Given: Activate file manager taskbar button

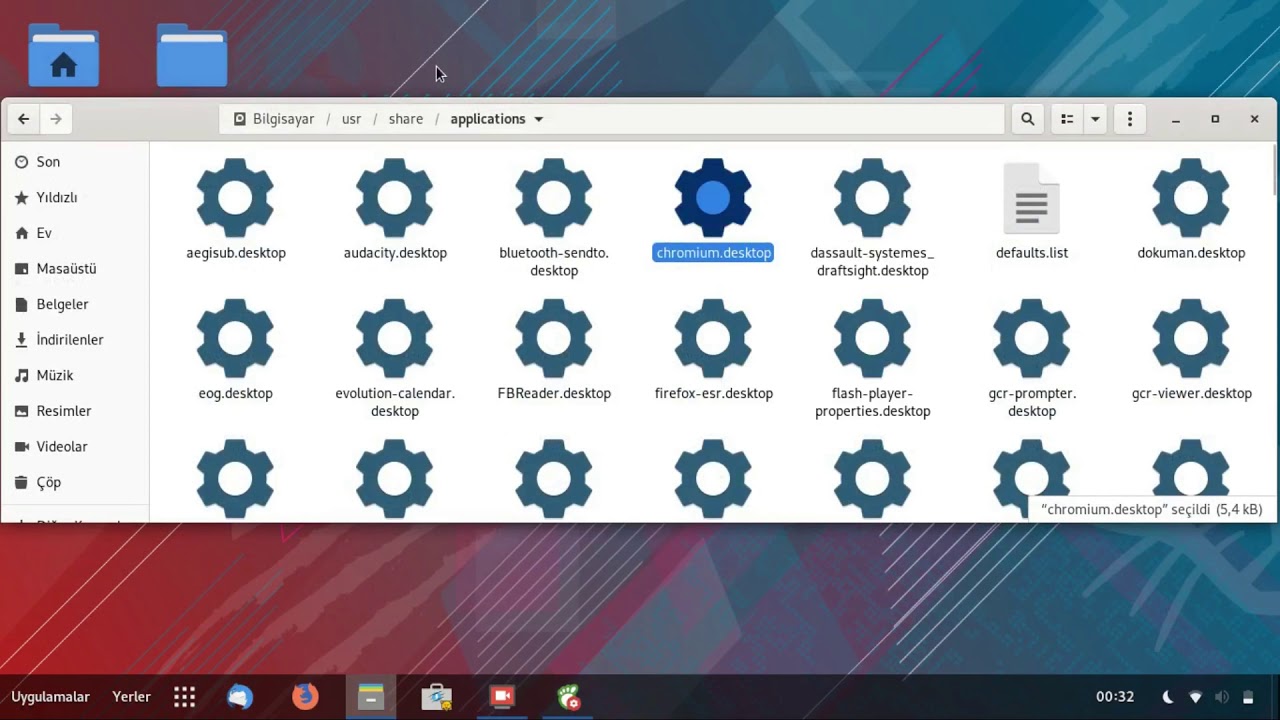Looking at the screenshot, I should click(371, 697).
